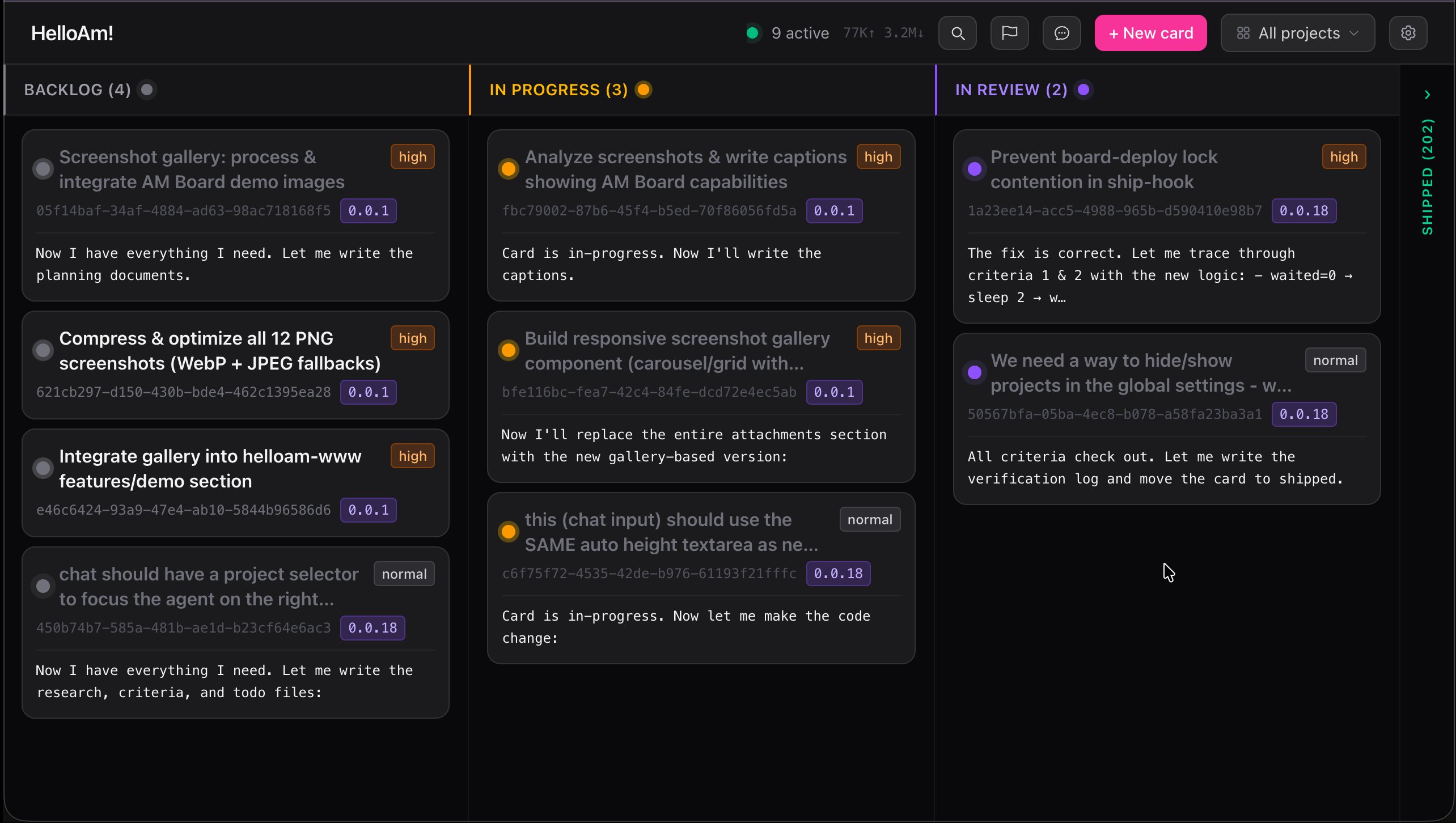Expand the Shipped column chevron
Screen dimensions: 1456x823
click(x=1427, y=95)
